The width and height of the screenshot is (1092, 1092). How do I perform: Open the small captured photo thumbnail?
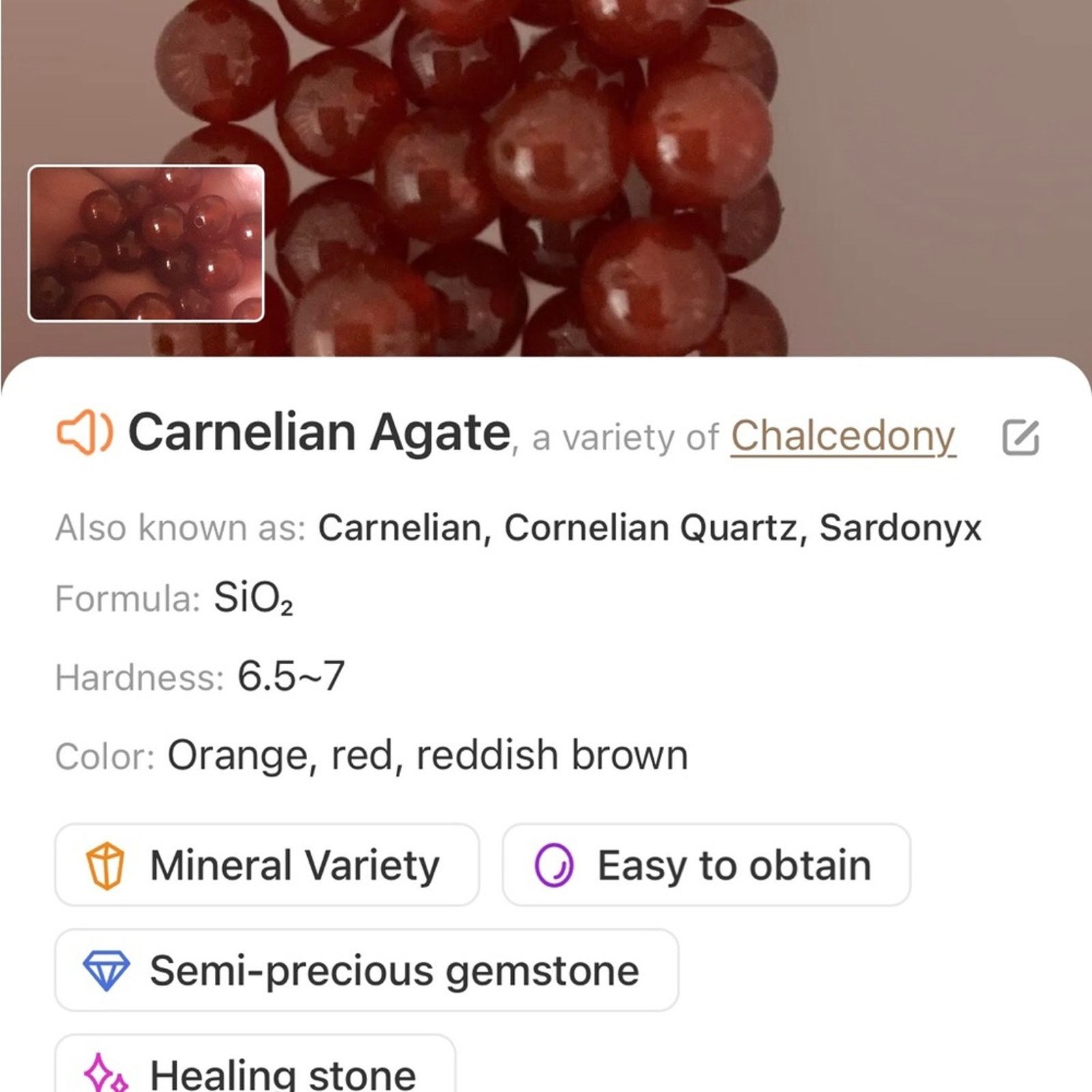click(146, 243)
